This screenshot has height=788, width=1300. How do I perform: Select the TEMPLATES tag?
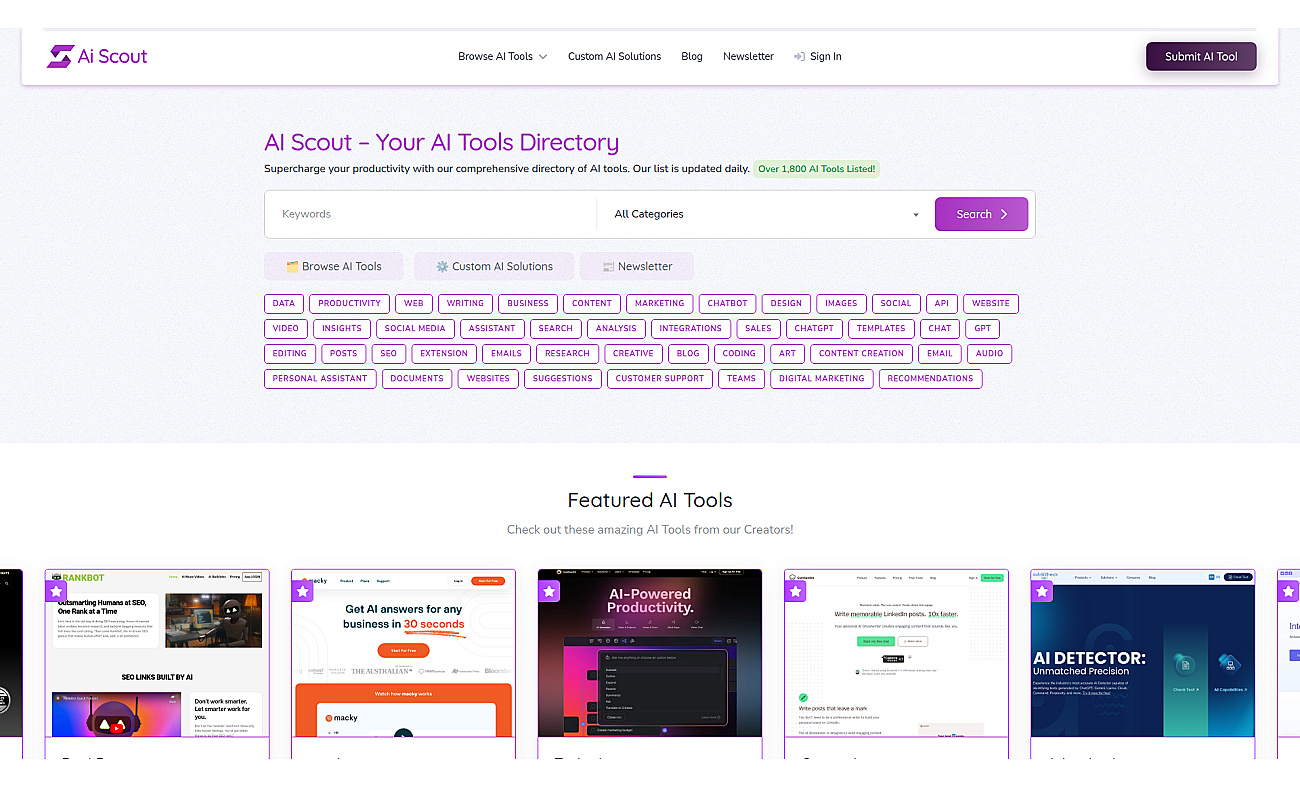[881, 328]
